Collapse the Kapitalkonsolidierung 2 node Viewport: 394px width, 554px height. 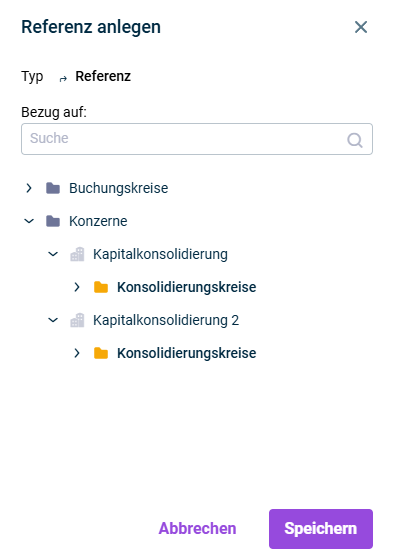(x=53, y=320)
